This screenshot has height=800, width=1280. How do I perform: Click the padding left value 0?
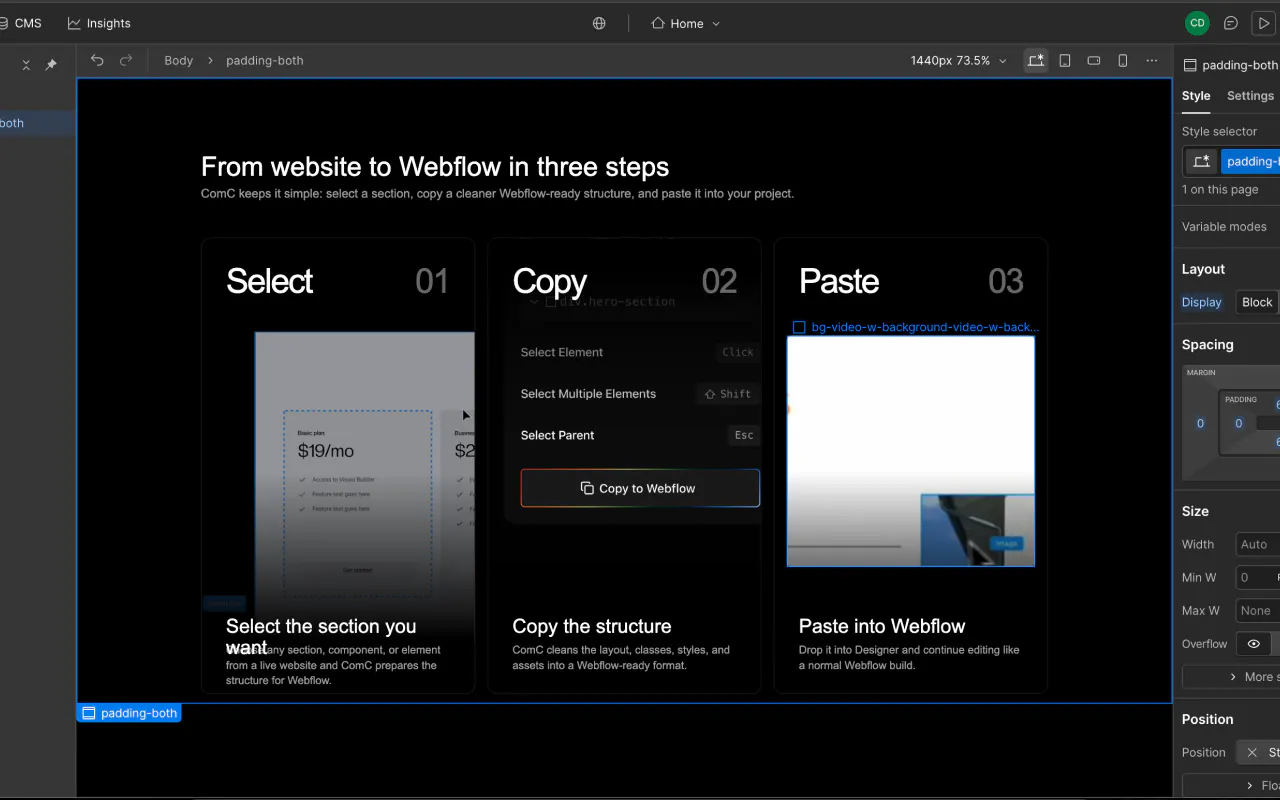tap(1238, 423)
